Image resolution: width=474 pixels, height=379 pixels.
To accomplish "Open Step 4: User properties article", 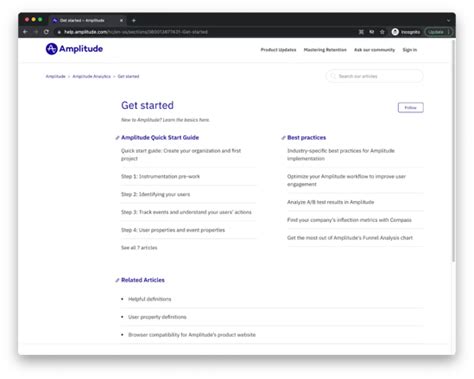I will [173, 230].
